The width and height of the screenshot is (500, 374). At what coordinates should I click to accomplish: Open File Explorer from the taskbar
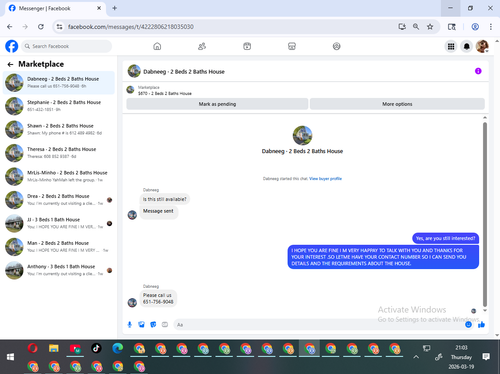[54, 349]
